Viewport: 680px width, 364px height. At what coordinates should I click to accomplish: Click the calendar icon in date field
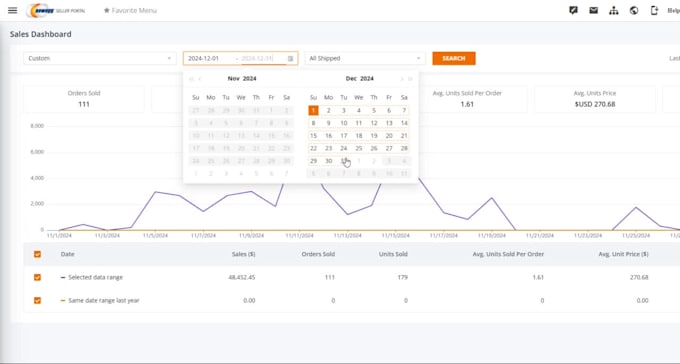(x=291, y=58)
